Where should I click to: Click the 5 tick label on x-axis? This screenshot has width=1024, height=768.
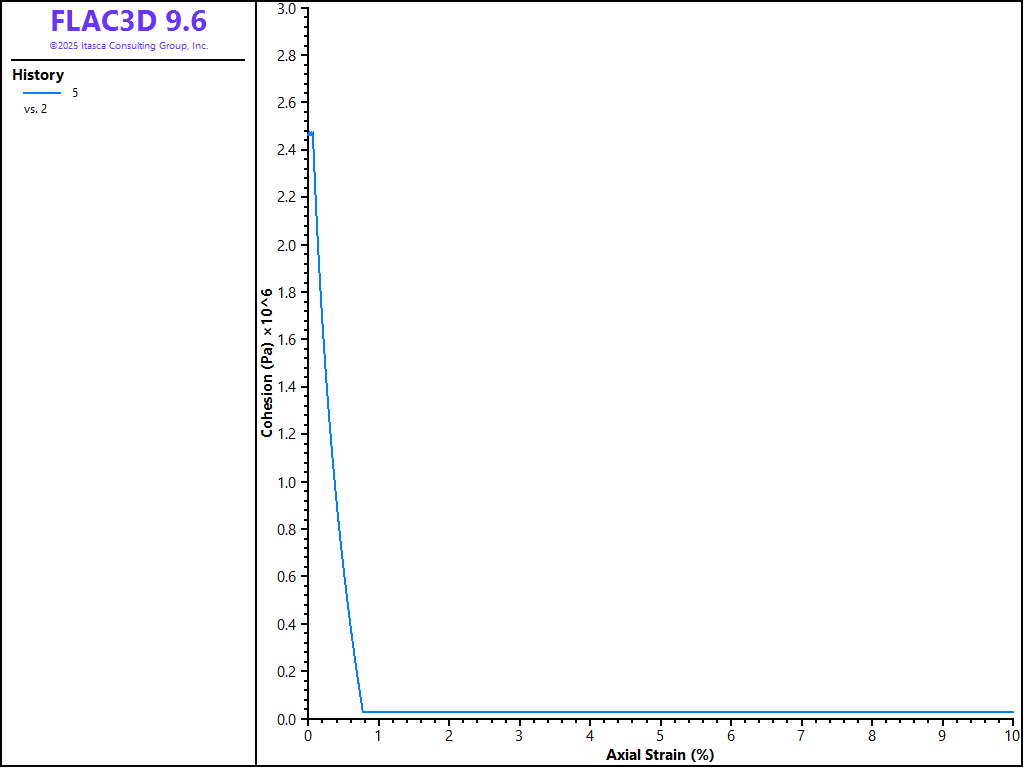(x=660, y=736)
